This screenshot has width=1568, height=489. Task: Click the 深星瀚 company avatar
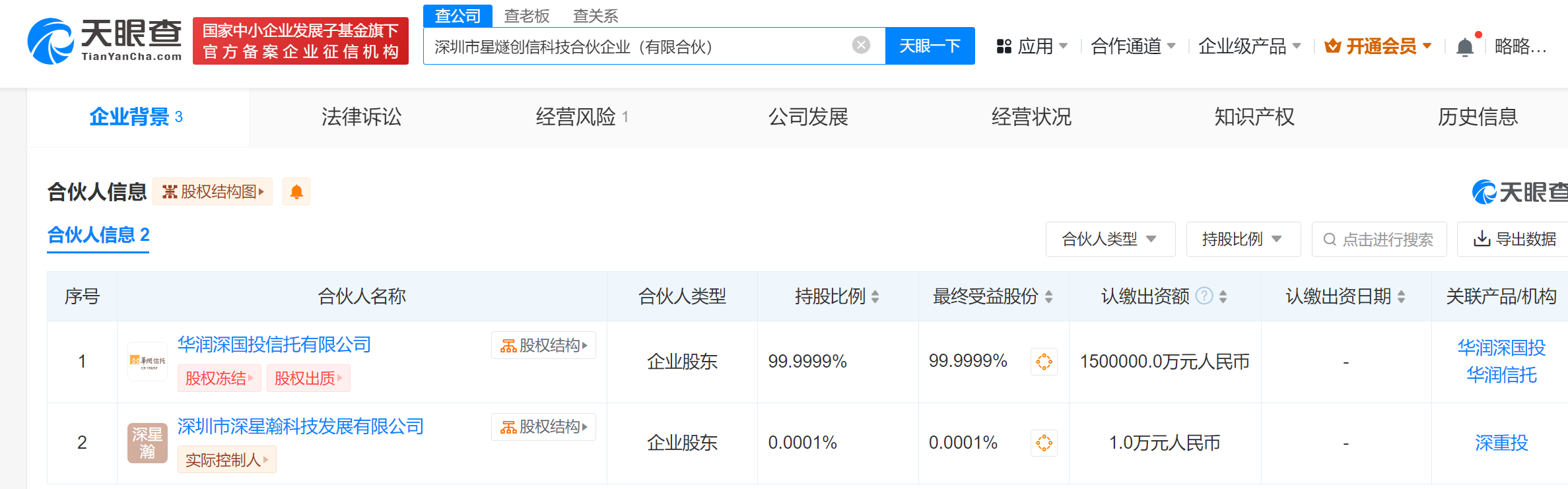click(147, 443)
